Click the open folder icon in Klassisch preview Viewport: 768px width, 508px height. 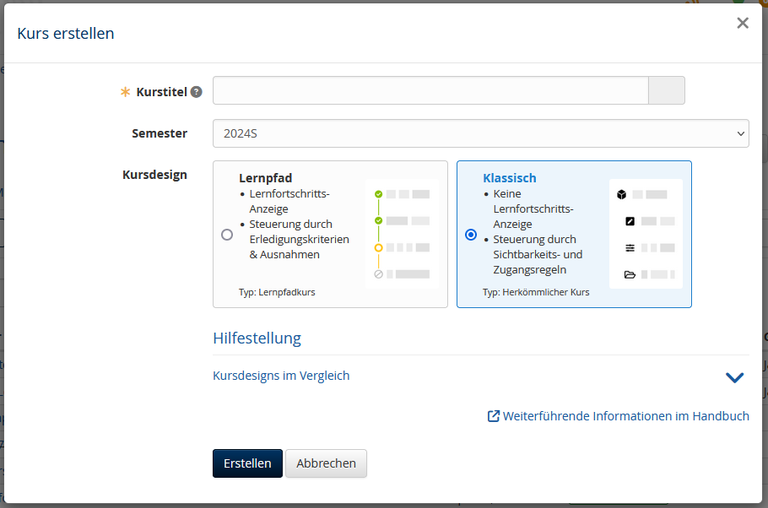[630, 274]
